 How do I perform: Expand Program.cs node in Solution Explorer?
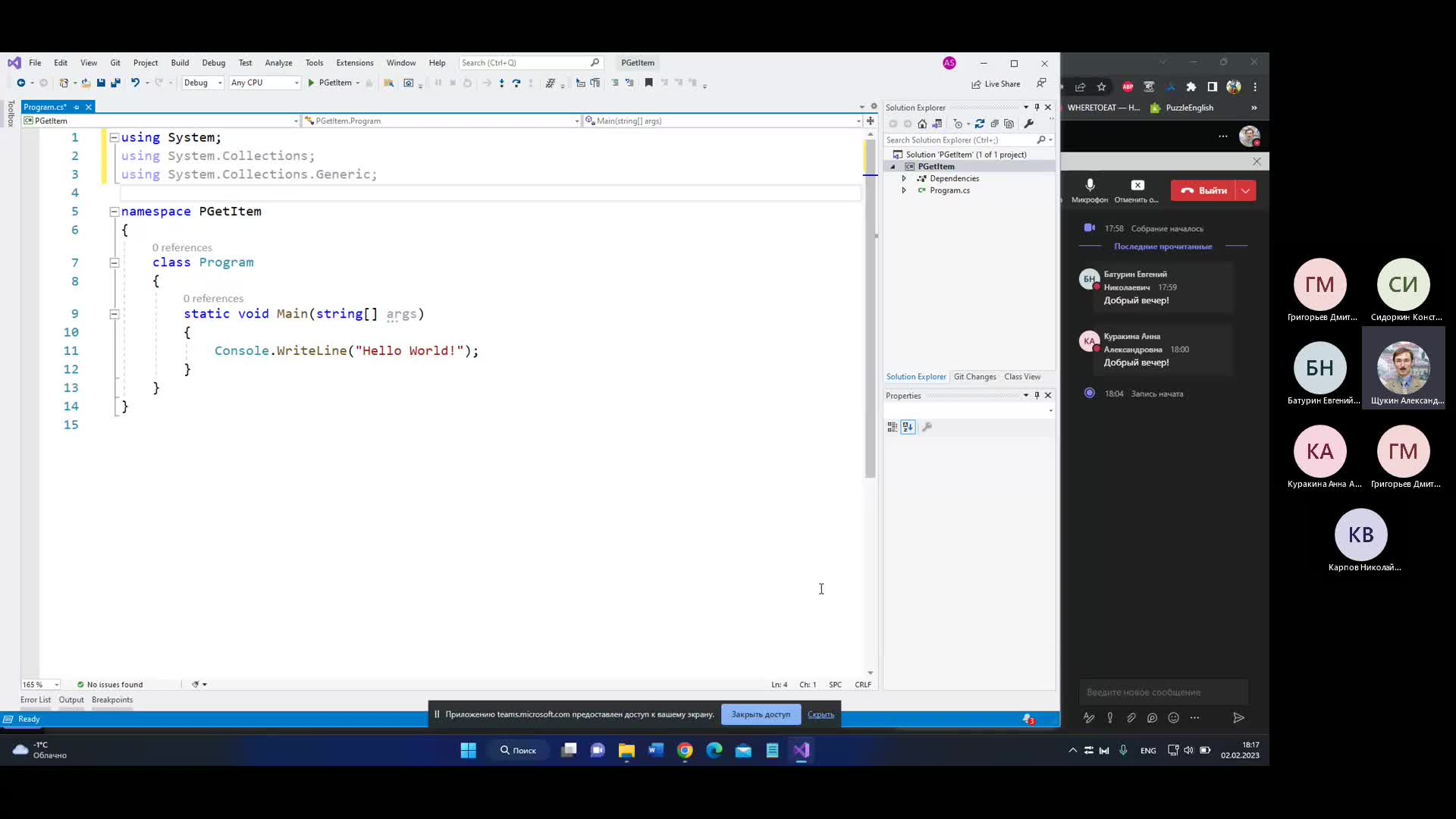(904, 190)
